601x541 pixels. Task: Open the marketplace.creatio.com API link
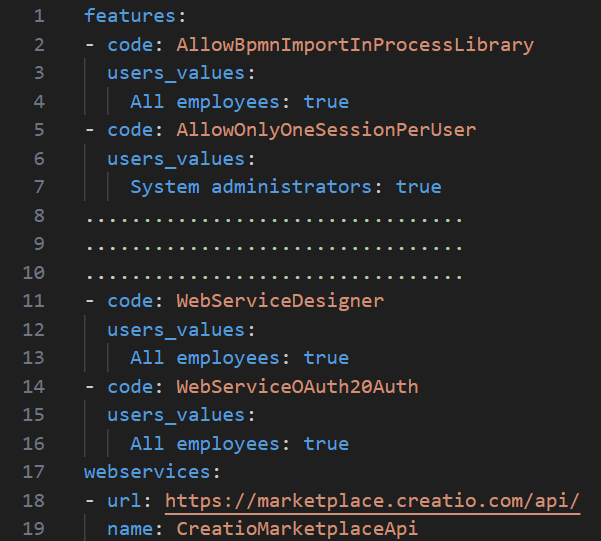[372, 501]
